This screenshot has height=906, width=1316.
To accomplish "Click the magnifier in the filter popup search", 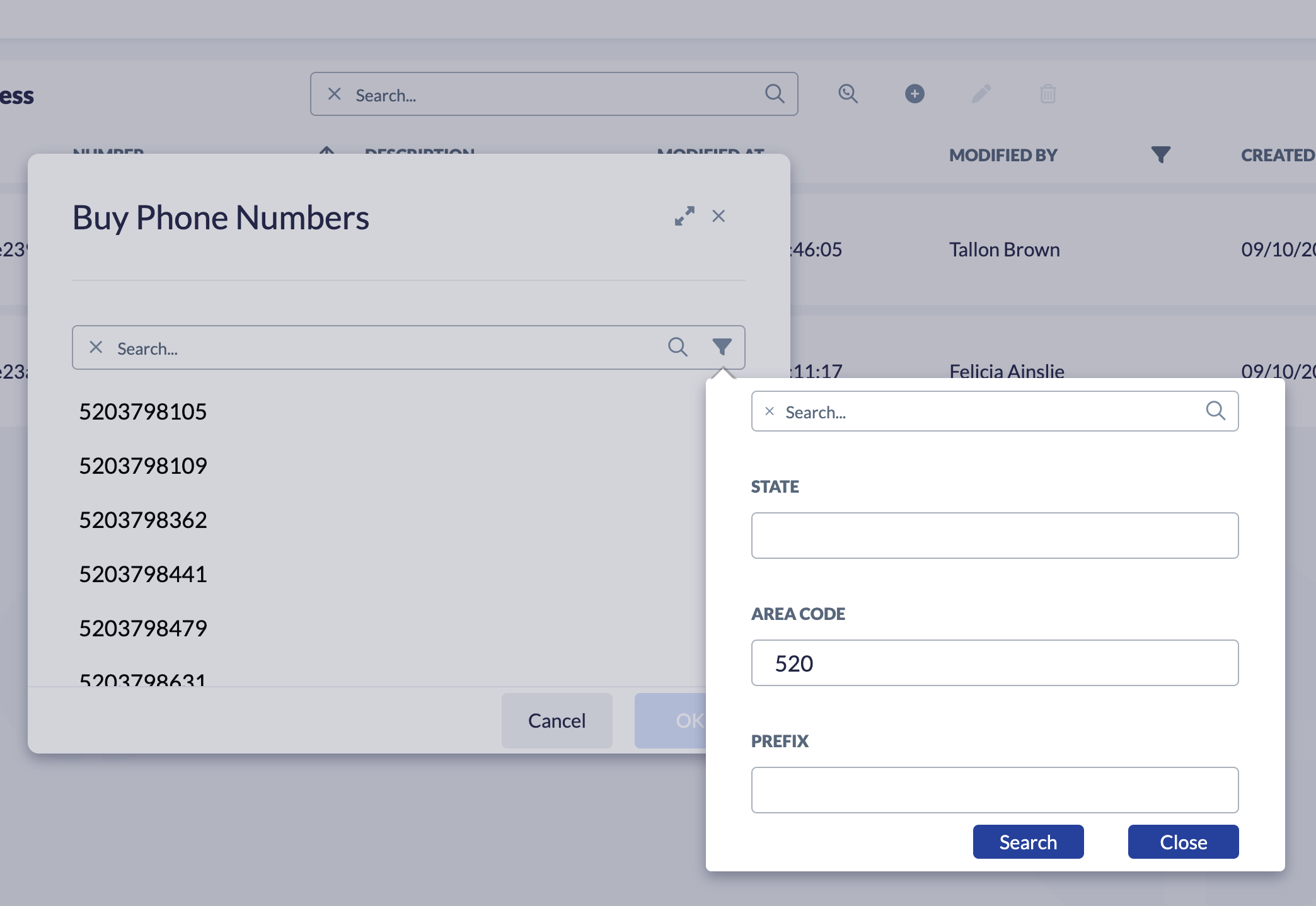I will (1216, 411).
